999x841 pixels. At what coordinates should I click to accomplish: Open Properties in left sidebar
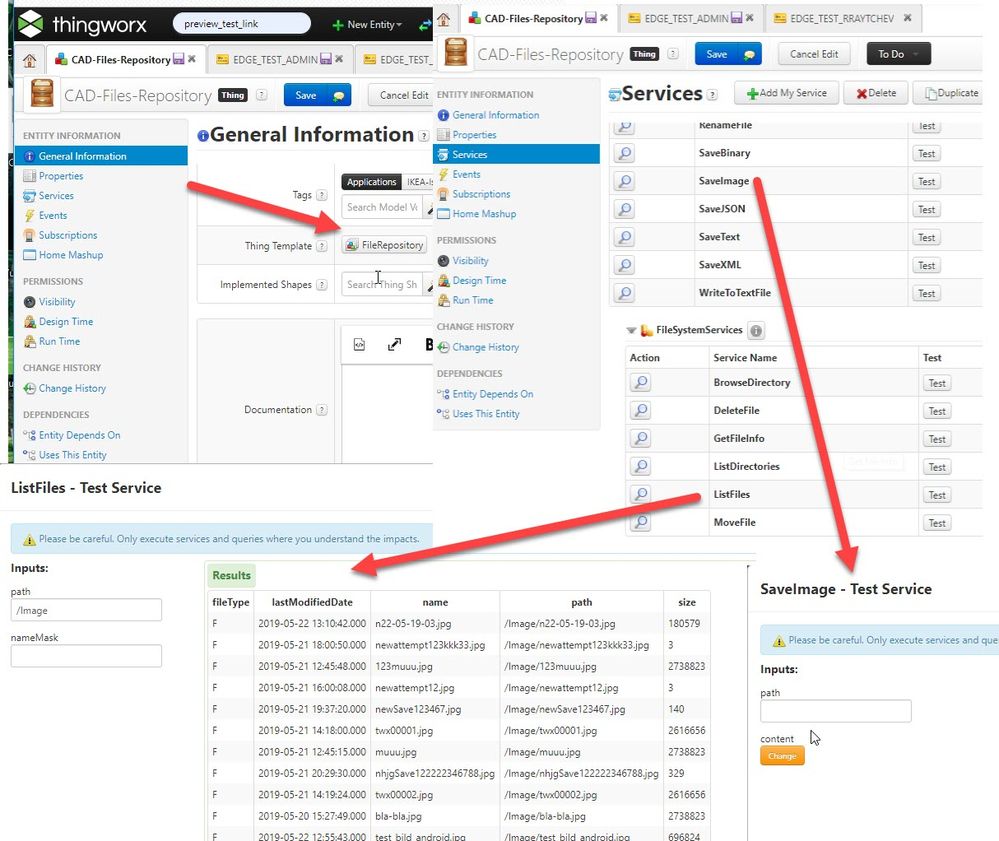61,176
